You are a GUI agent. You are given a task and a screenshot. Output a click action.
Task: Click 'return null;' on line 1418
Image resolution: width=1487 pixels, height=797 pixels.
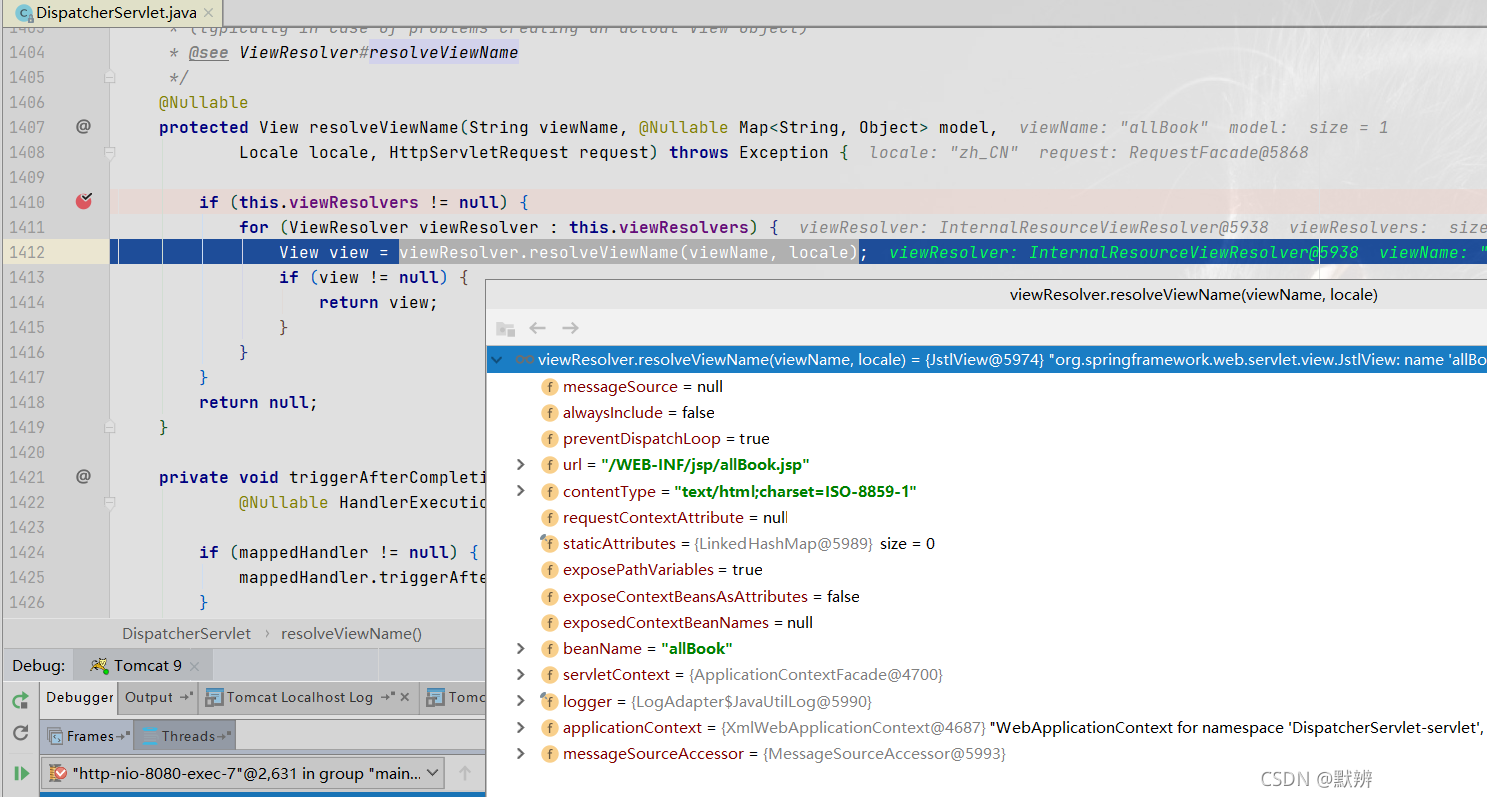pos(258,402)
